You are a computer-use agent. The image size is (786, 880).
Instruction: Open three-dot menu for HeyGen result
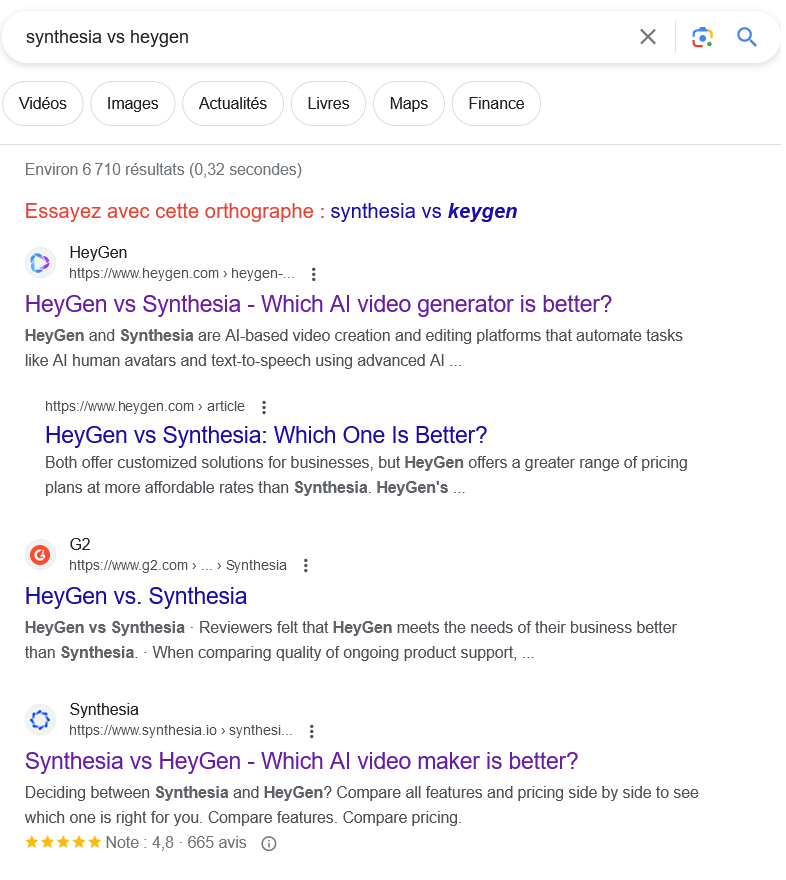[x=314, y=274]
